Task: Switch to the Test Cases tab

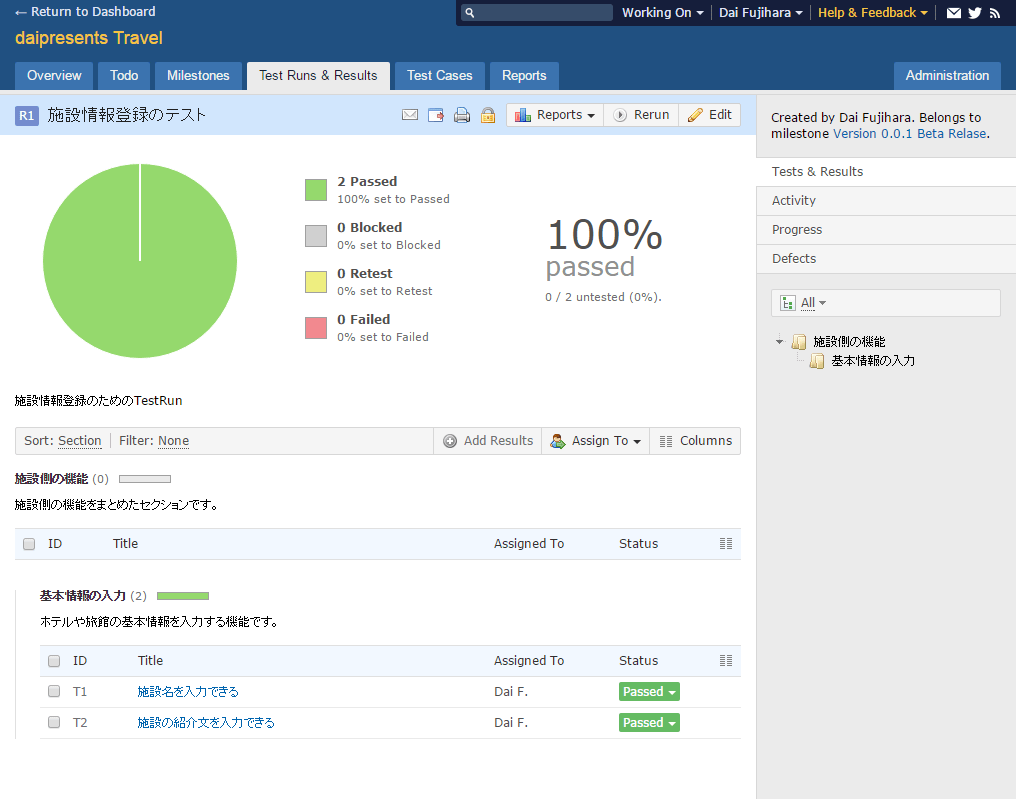Action: [439, 76]
